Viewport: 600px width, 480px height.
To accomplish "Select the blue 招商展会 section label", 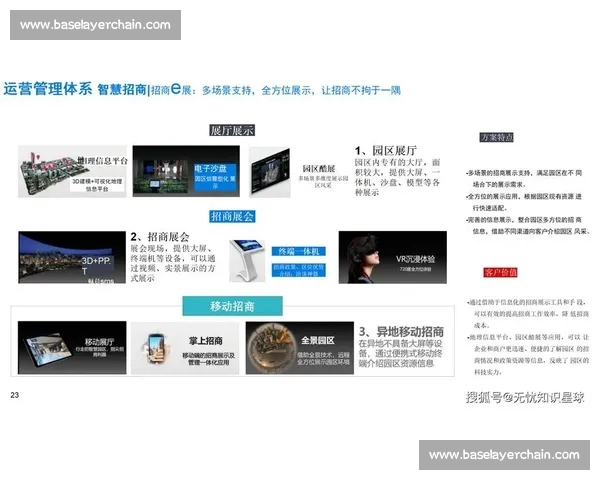I will point(232,217).
